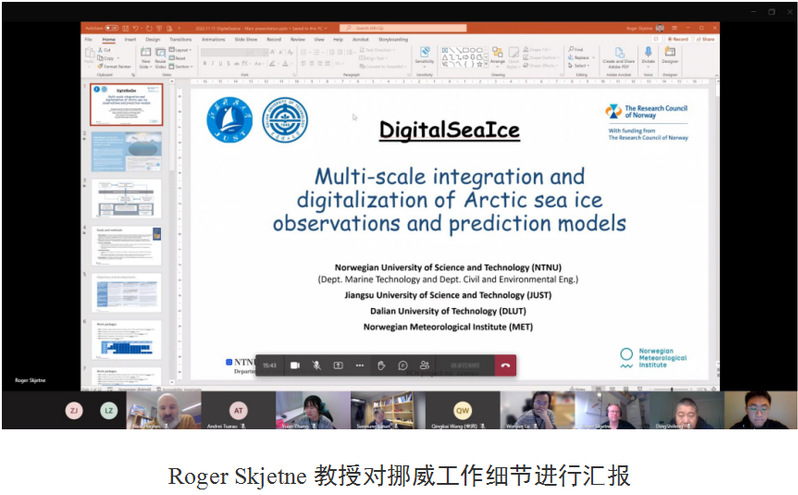Image resolution: width=798 pixels, height=495 pixels.
Task: Open the Insert ribbon tab
Action: (x=130, y=39)
